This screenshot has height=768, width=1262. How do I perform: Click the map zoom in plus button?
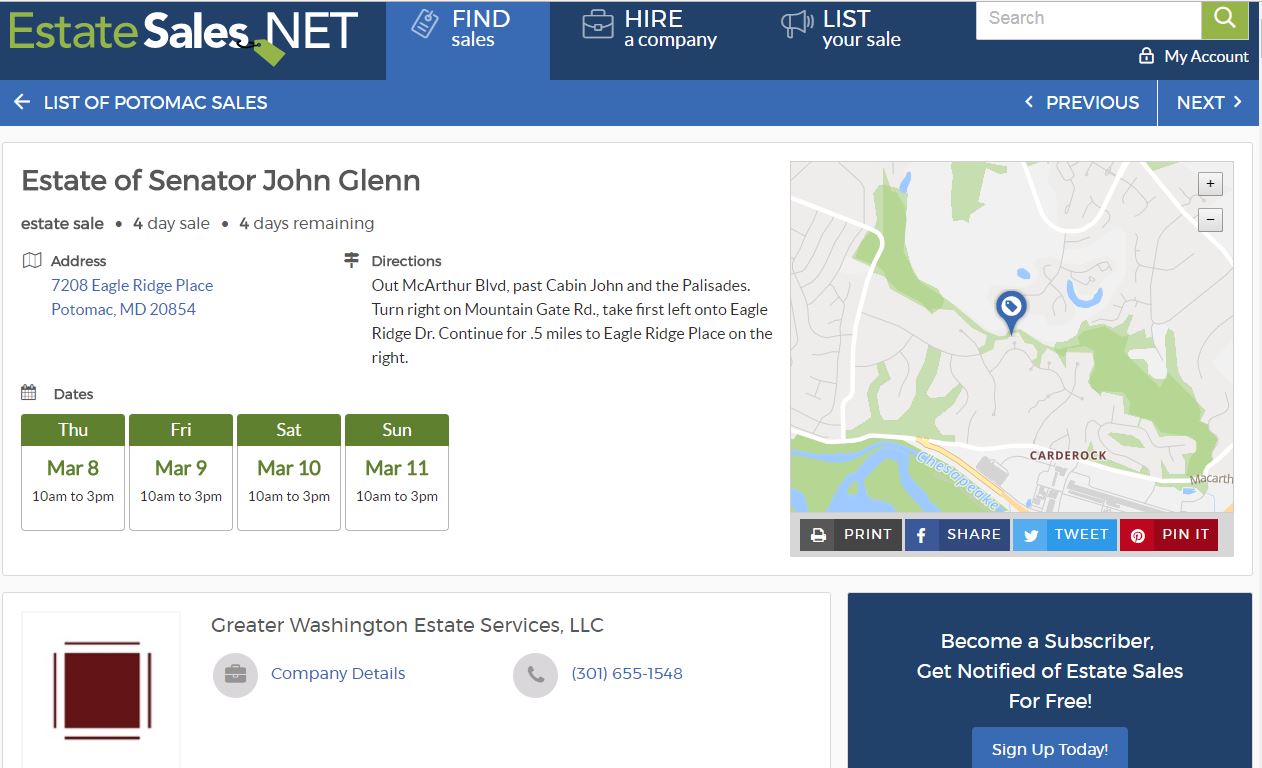[1210, 184]
